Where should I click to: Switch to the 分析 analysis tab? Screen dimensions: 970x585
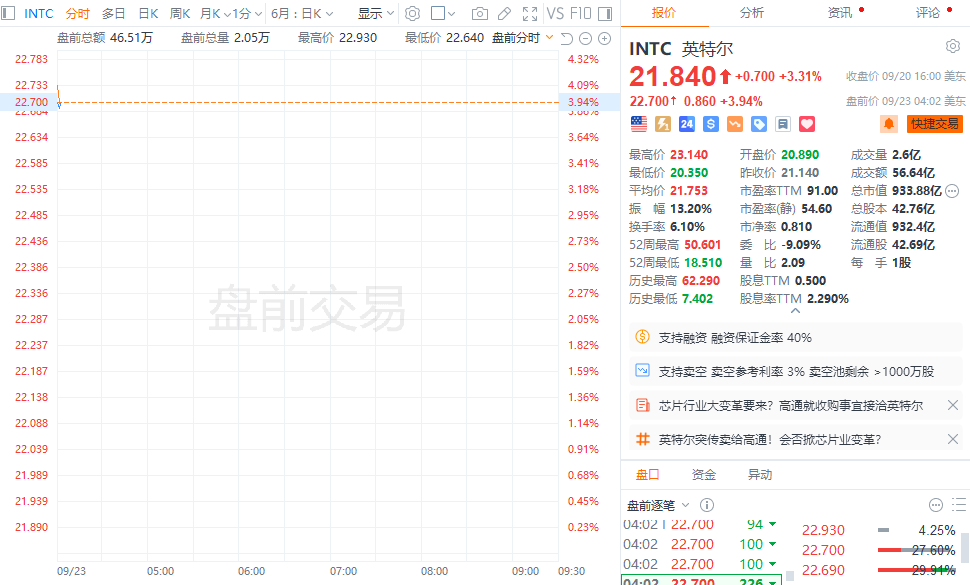click(752, 13)
